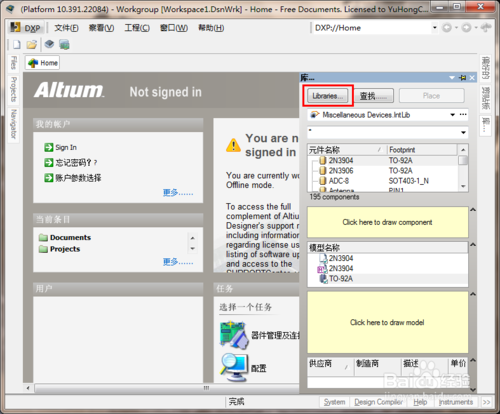Click the navigate forward arrow icon

pos(466,28)
